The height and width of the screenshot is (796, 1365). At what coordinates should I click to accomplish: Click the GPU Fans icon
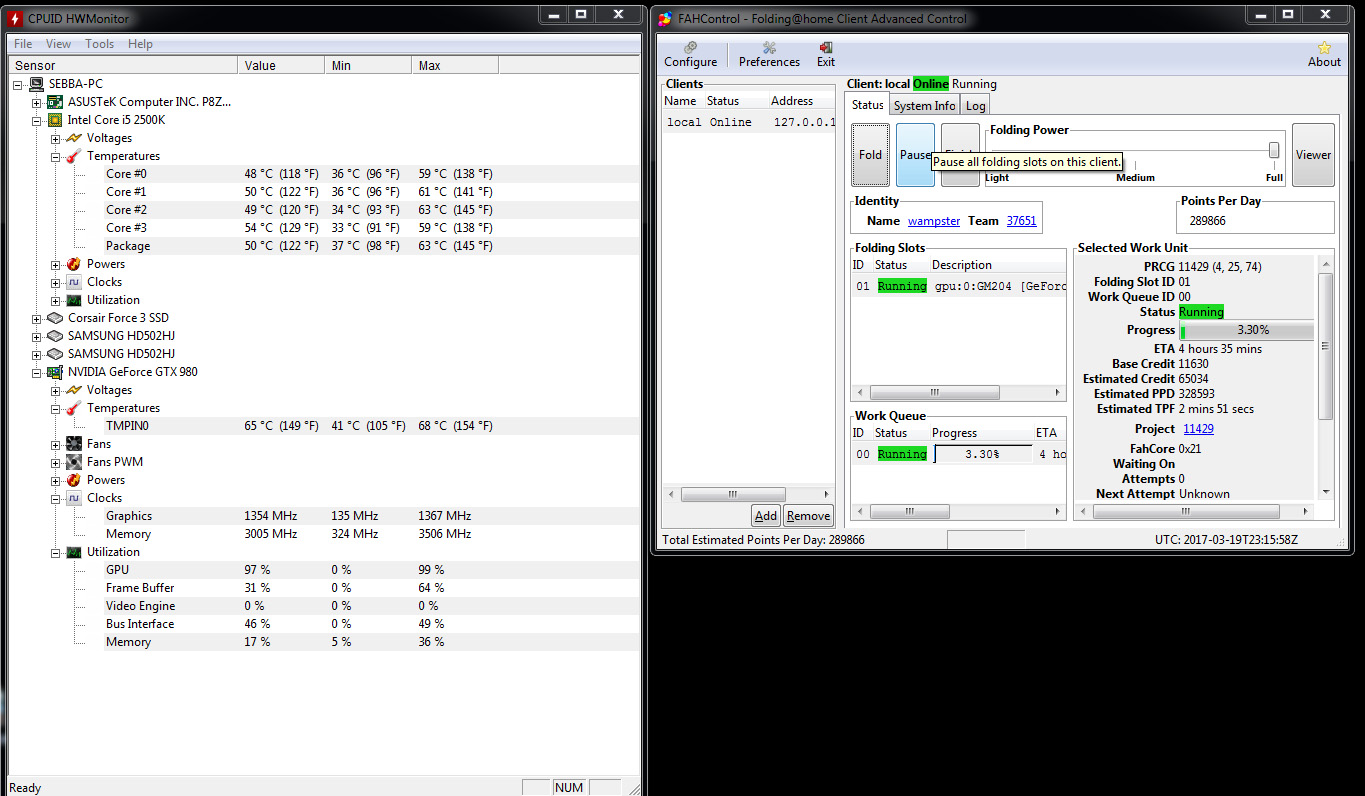coord(74,444)
